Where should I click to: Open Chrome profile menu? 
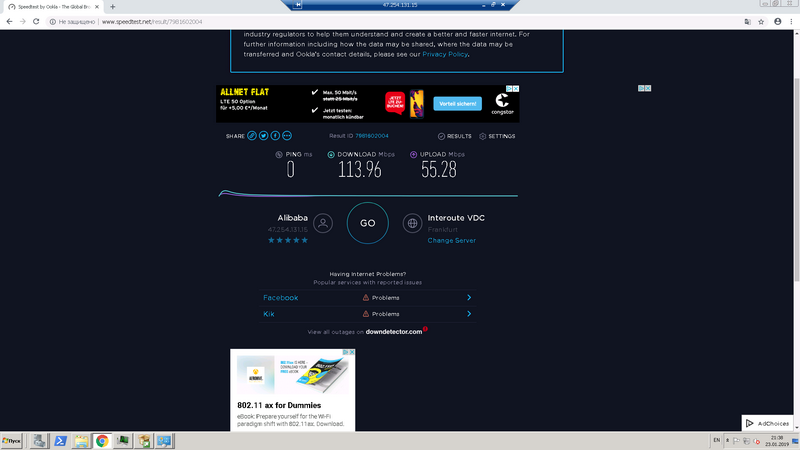pyautogui.click(x=778, y=21)
